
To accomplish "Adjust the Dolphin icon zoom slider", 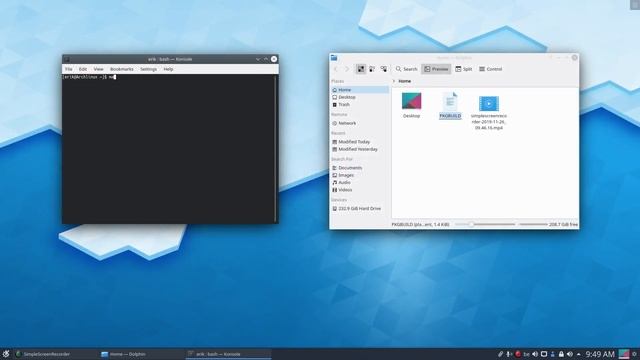I will [x=485, y=224].
